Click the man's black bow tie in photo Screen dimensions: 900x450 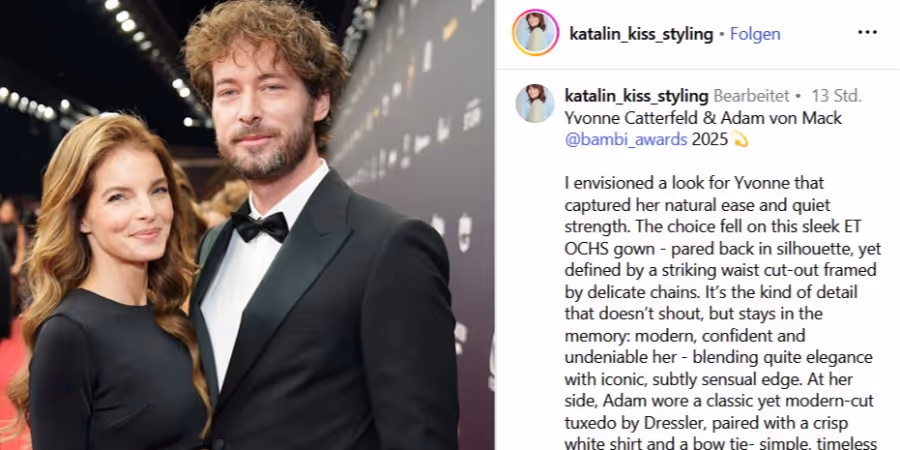tap(260, 226)
